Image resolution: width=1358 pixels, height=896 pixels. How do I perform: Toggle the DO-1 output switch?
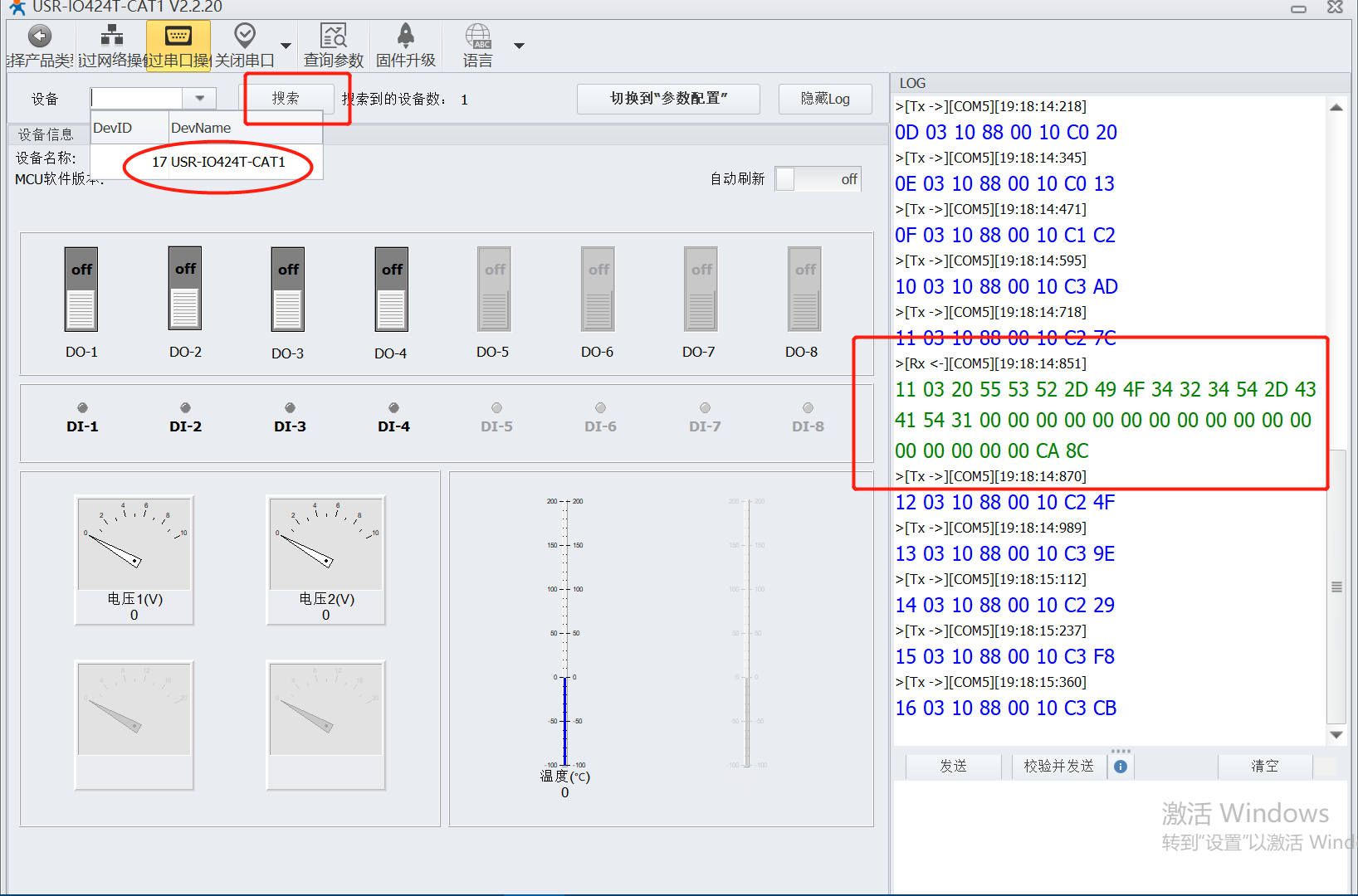tap(81, 289)
